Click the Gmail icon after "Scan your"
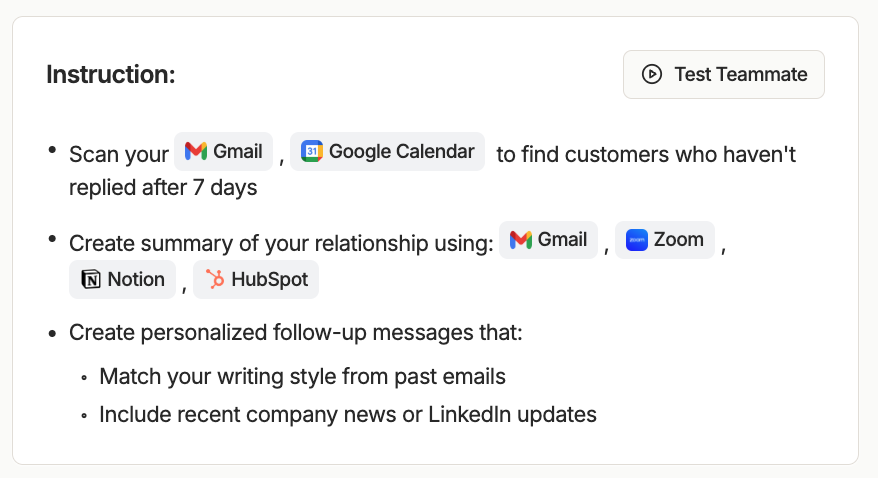 tap(196, 152)
